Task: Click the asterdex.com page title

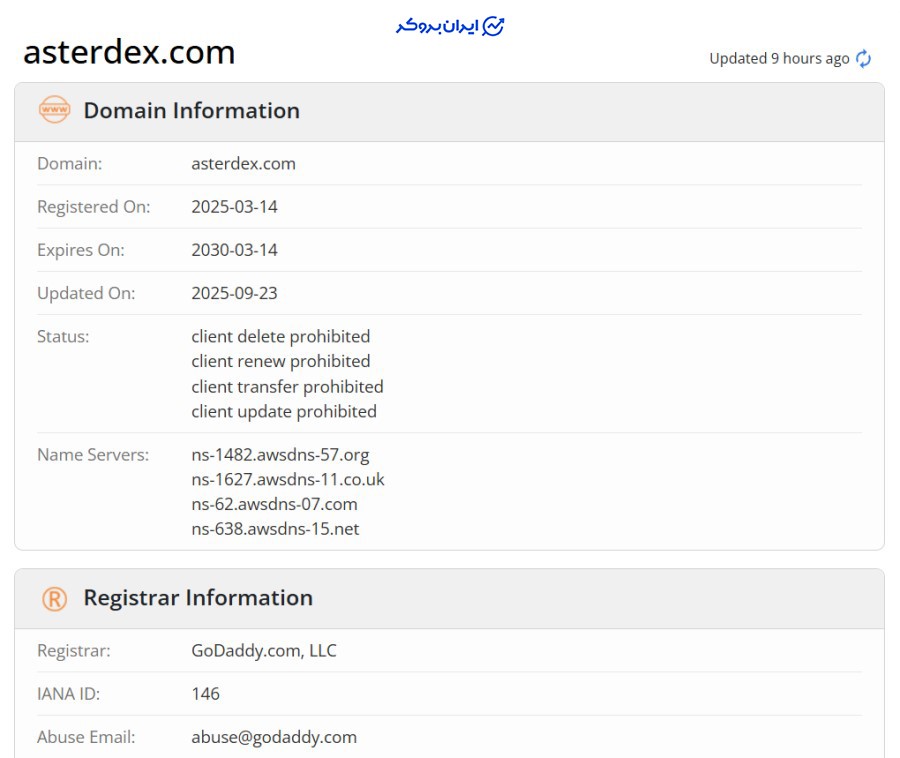Action: pos(129,52)
